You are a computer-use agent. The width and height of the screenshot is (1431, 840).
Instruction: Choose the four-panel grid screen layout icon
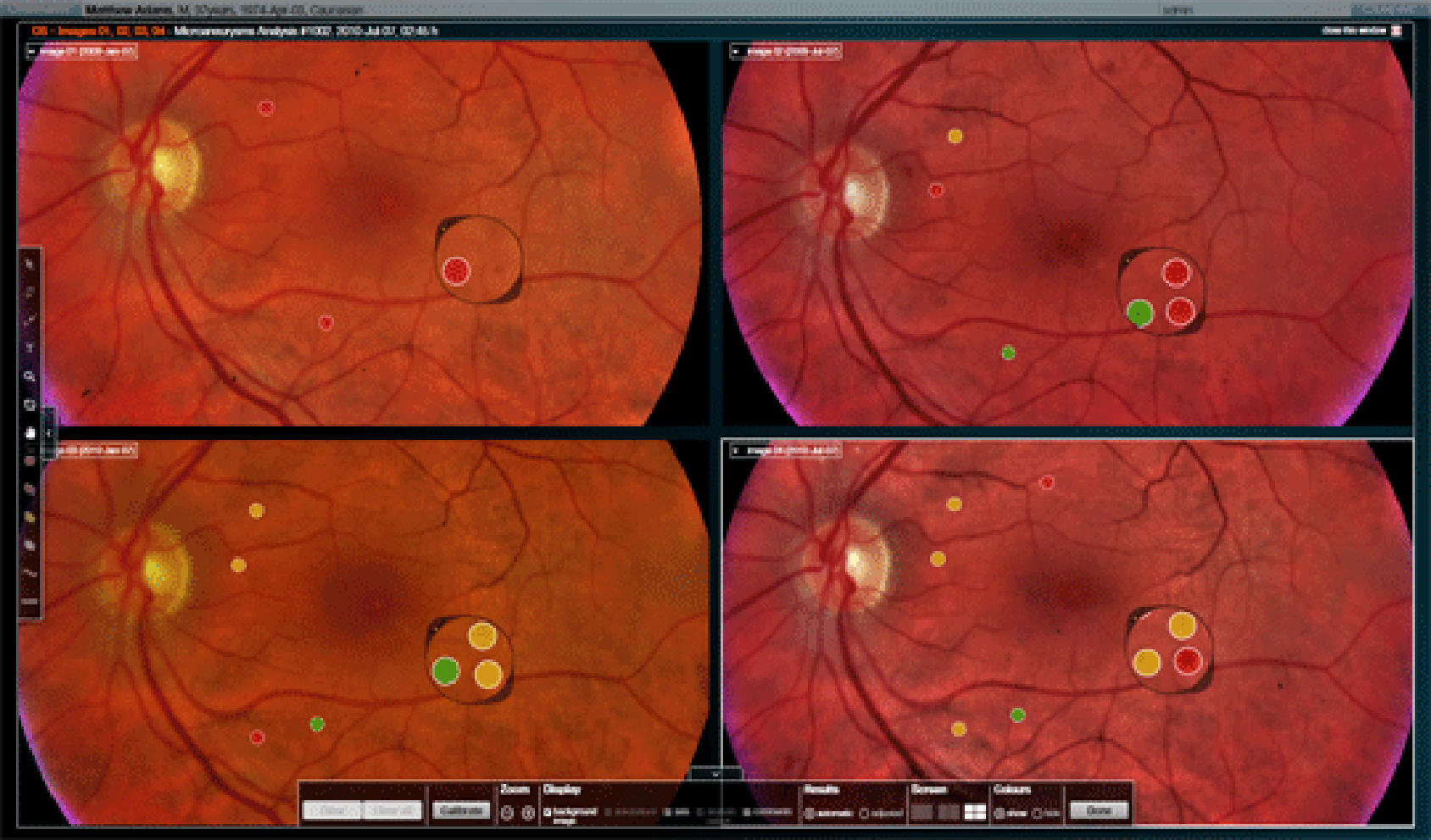coord(975,812)
